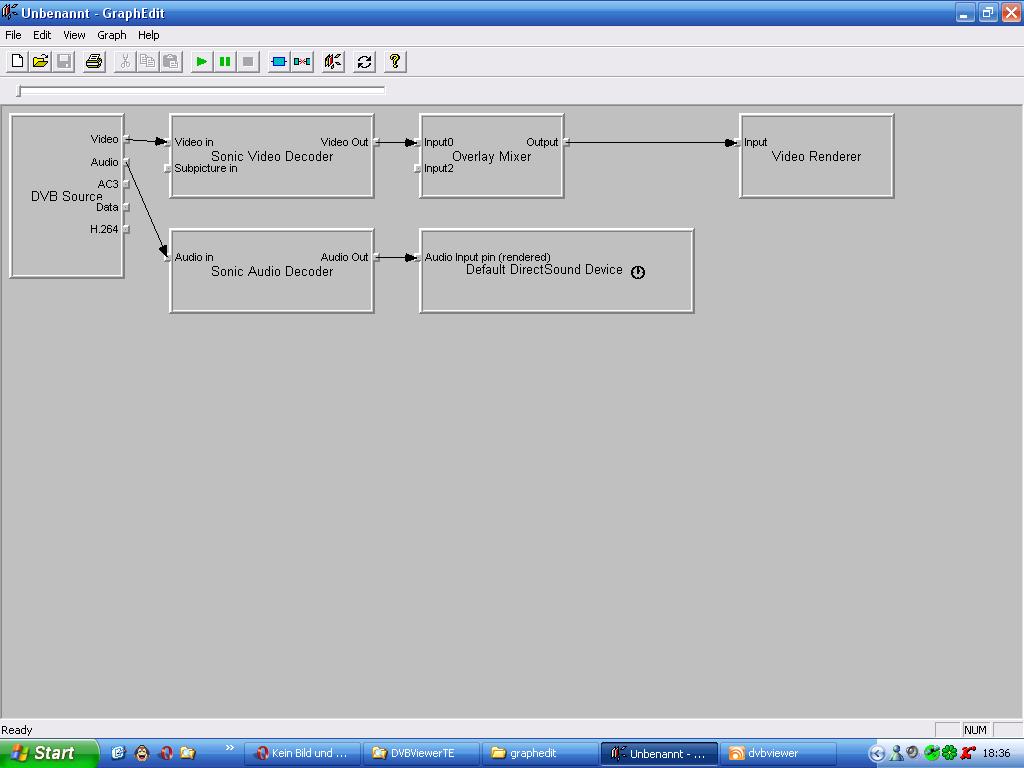Select the Overlay Mixer filter
Image resolution: width=1024 pixels, height=768 pixels.
coord(492,156)
